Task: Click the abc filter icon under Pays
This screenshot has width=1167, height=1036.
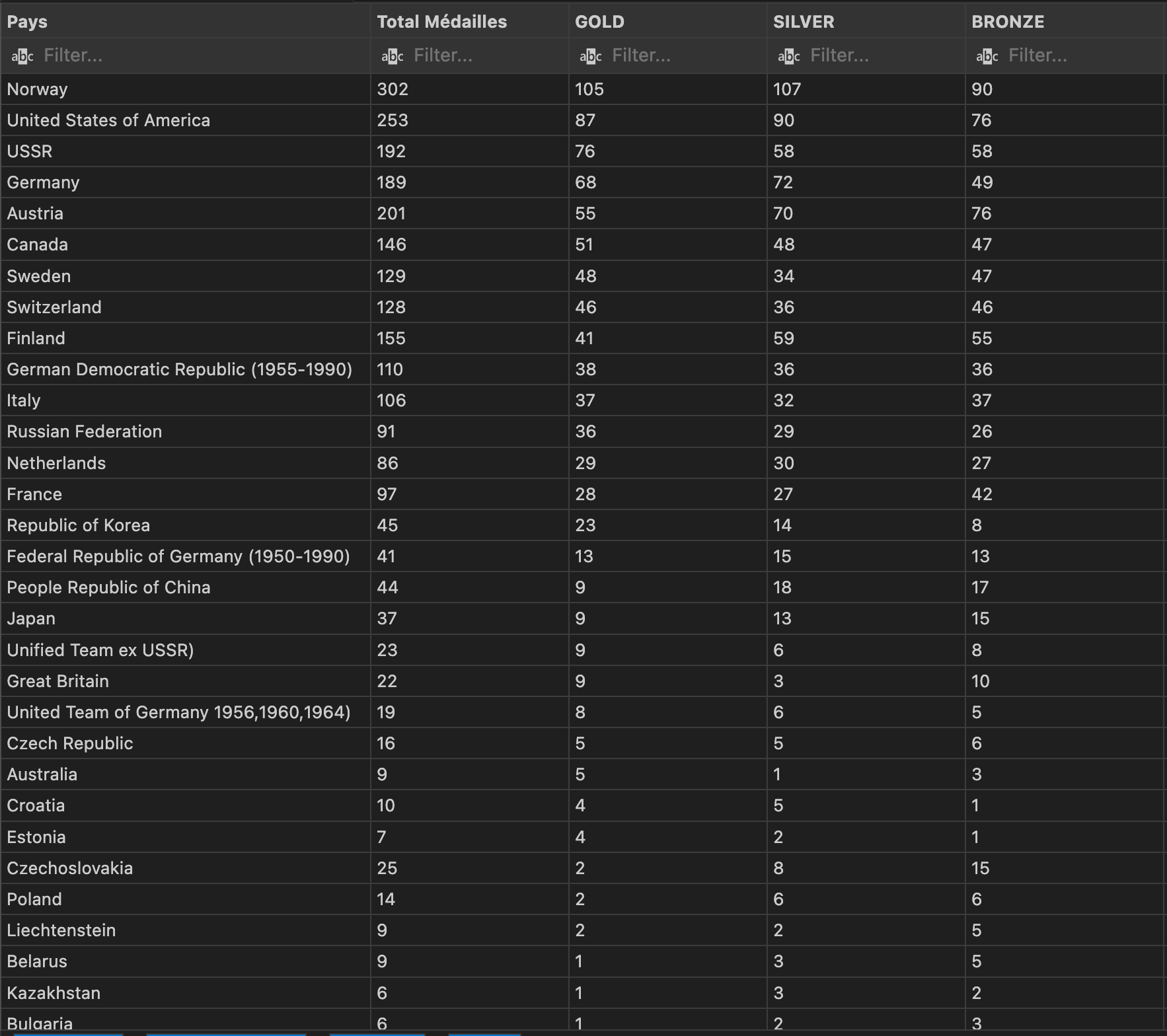Action: tap(22, 56)
